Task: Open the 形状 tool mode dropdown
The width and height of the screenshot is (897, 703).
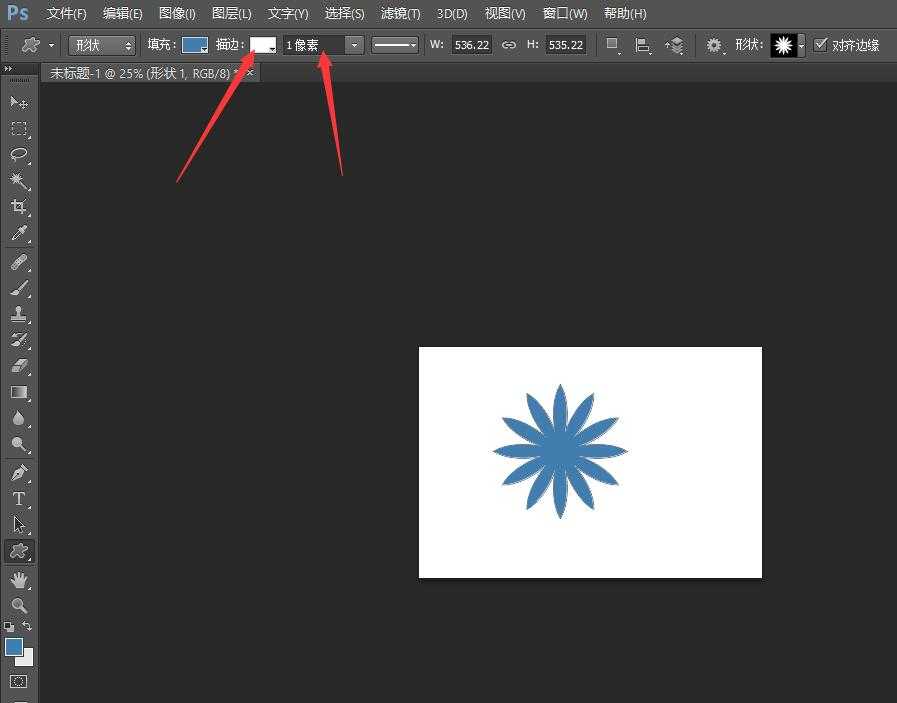Action: [102, 45]
